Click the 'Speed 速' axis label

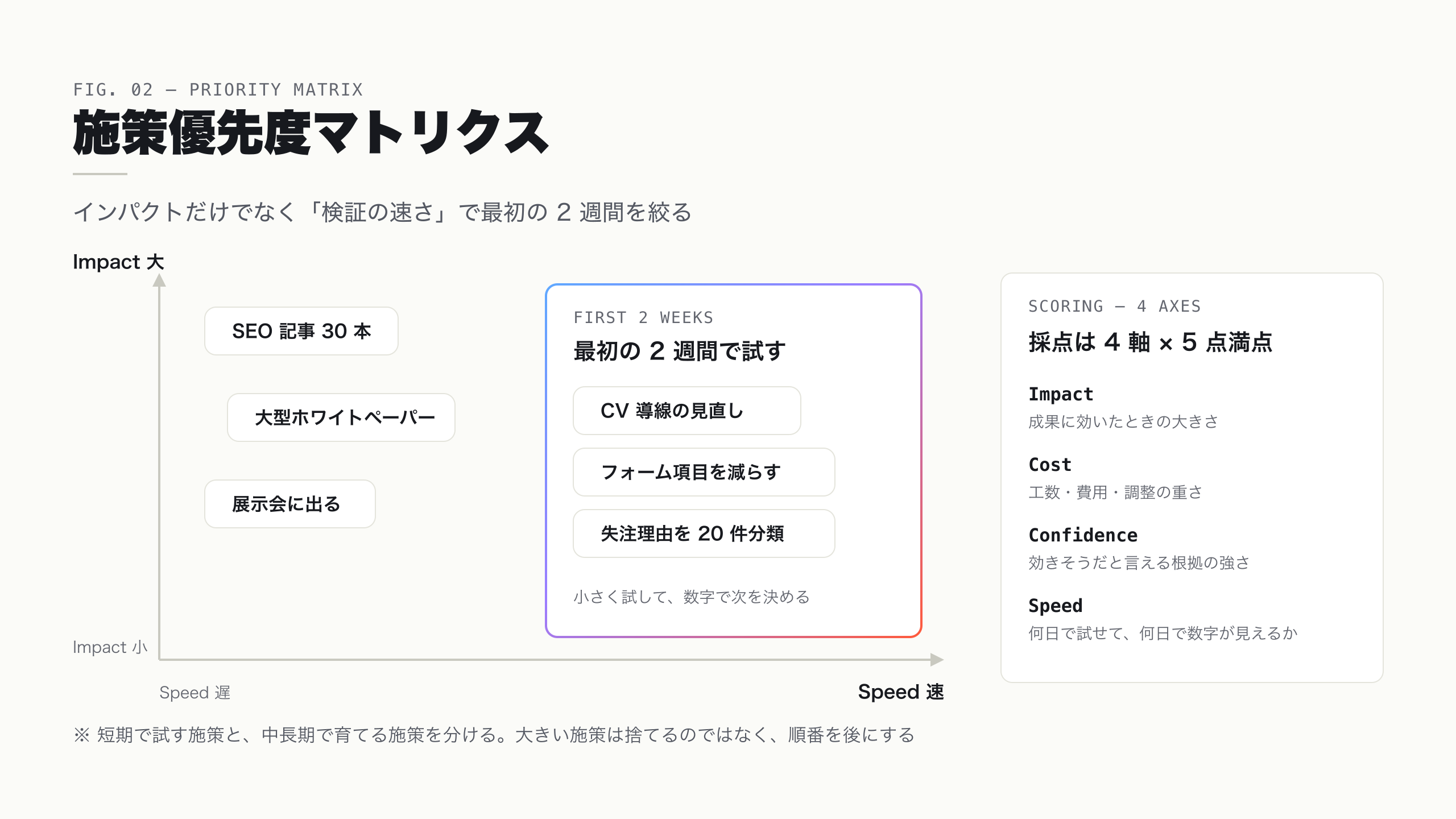coord(901,692)
